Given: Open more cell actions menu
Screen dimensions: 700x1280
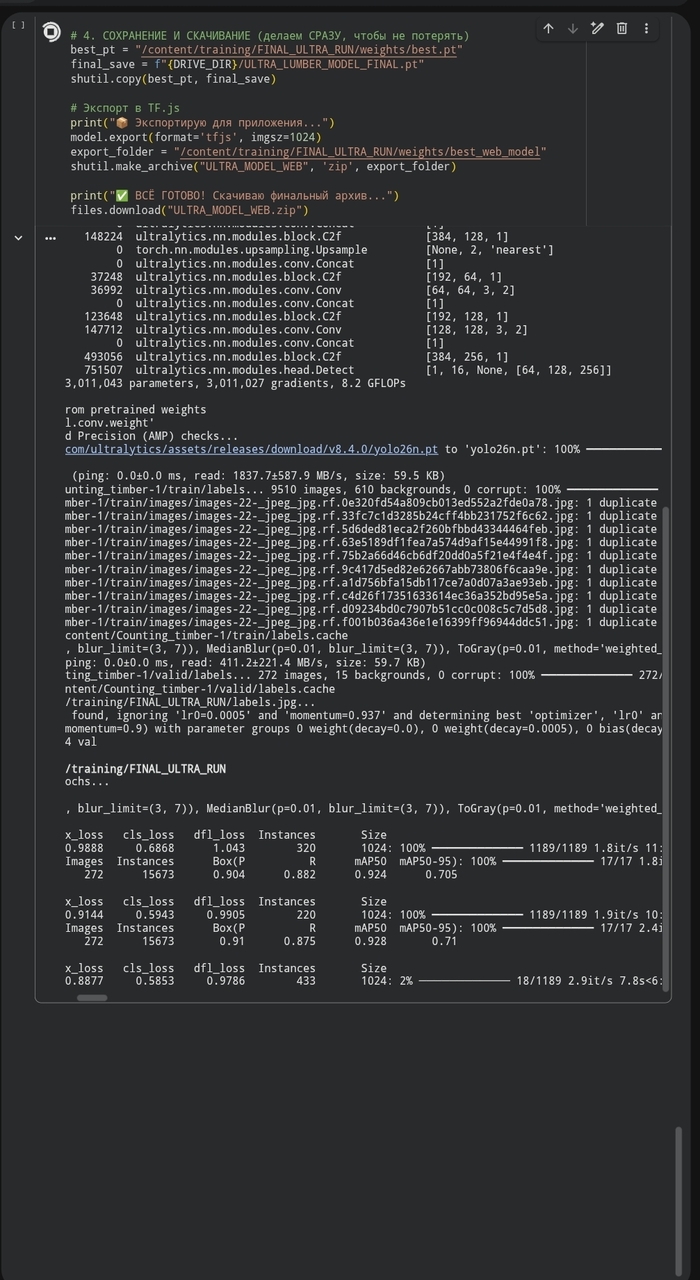Looking at the screenshot, I should pyautogui.click(x=646, y=29).
